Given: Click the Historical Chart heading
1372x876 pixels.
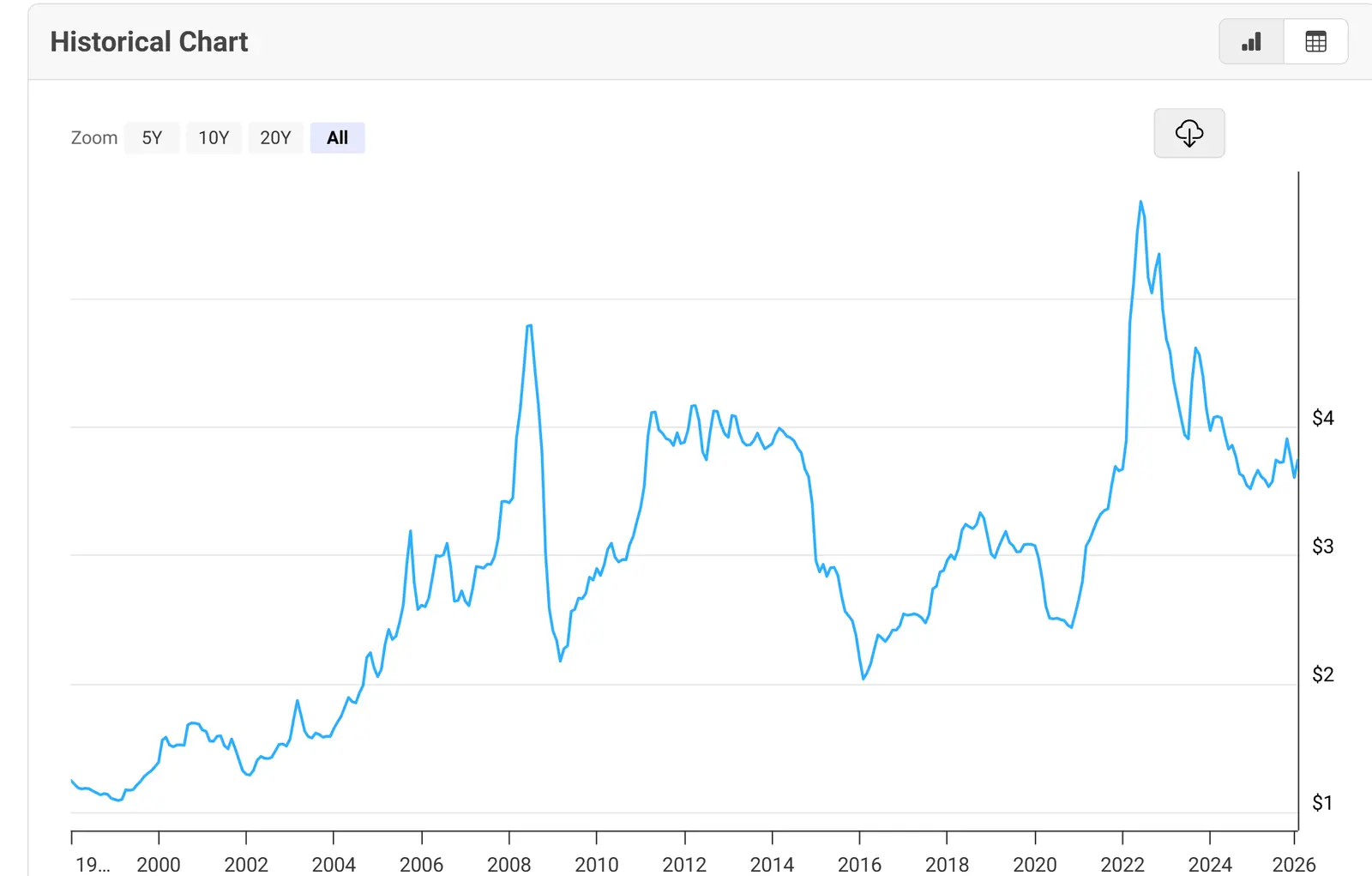Looking at the screenshot, I should point(149,41).
